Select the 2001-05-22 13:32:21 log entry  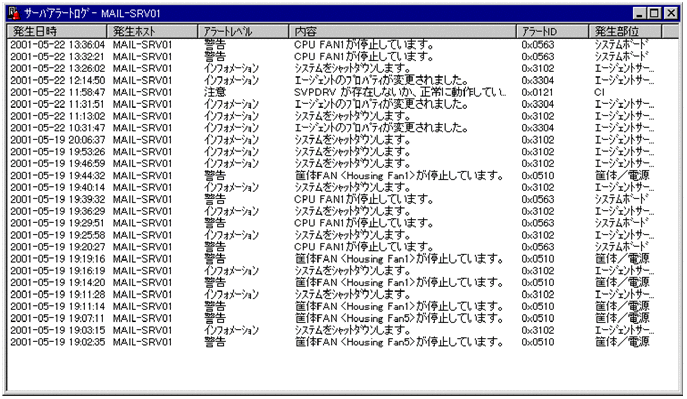[x=342, y=56]
